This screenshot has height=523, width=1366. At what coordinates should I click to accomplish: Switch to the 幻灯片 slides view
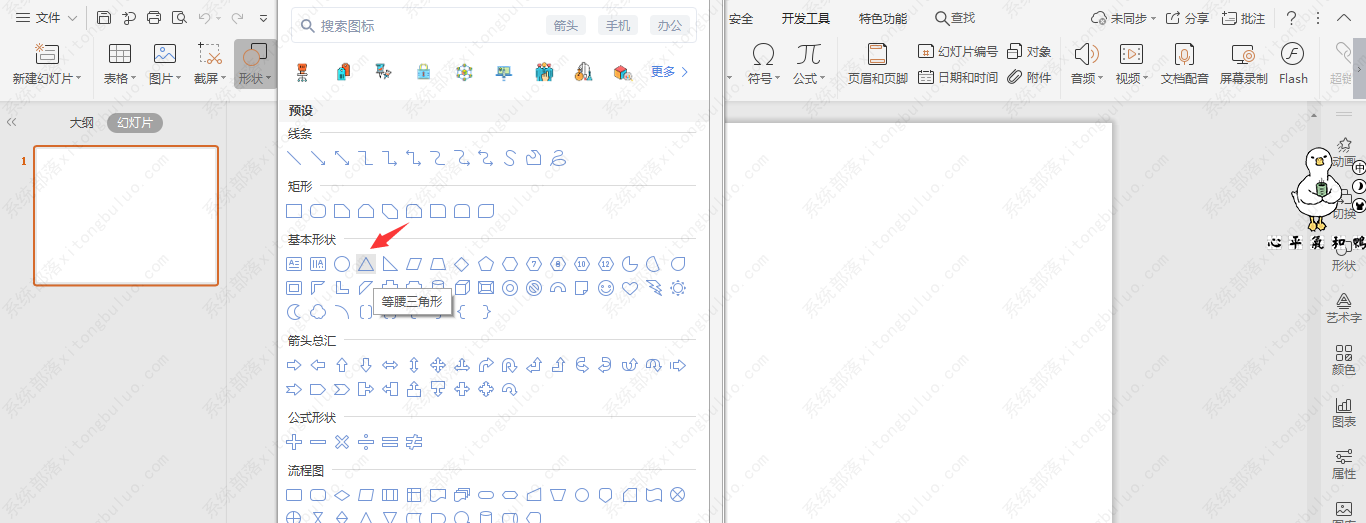(x=134, y=123)
